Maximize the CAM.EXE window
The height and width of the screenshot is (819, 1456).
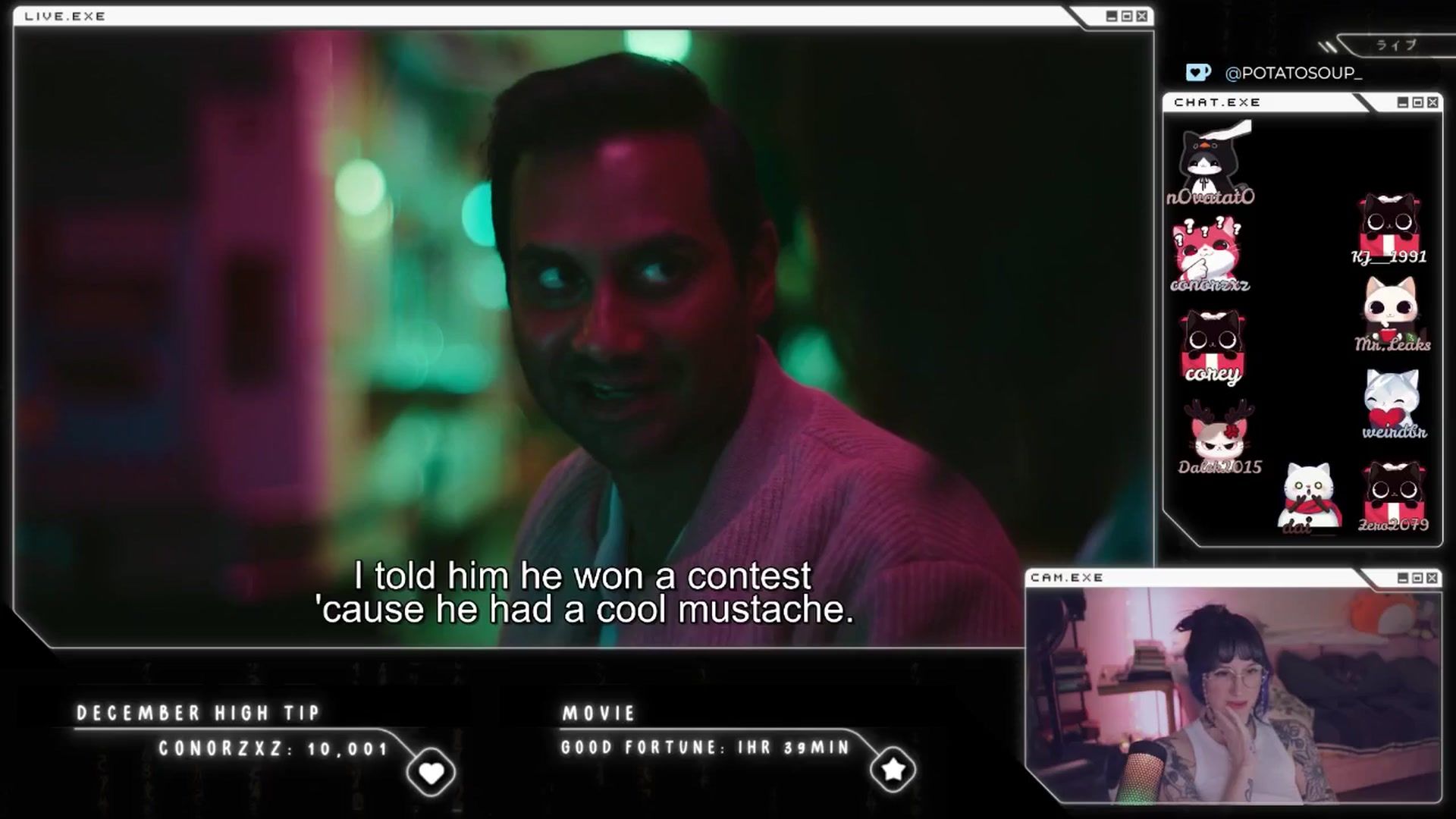click(x=1417, y=578)
